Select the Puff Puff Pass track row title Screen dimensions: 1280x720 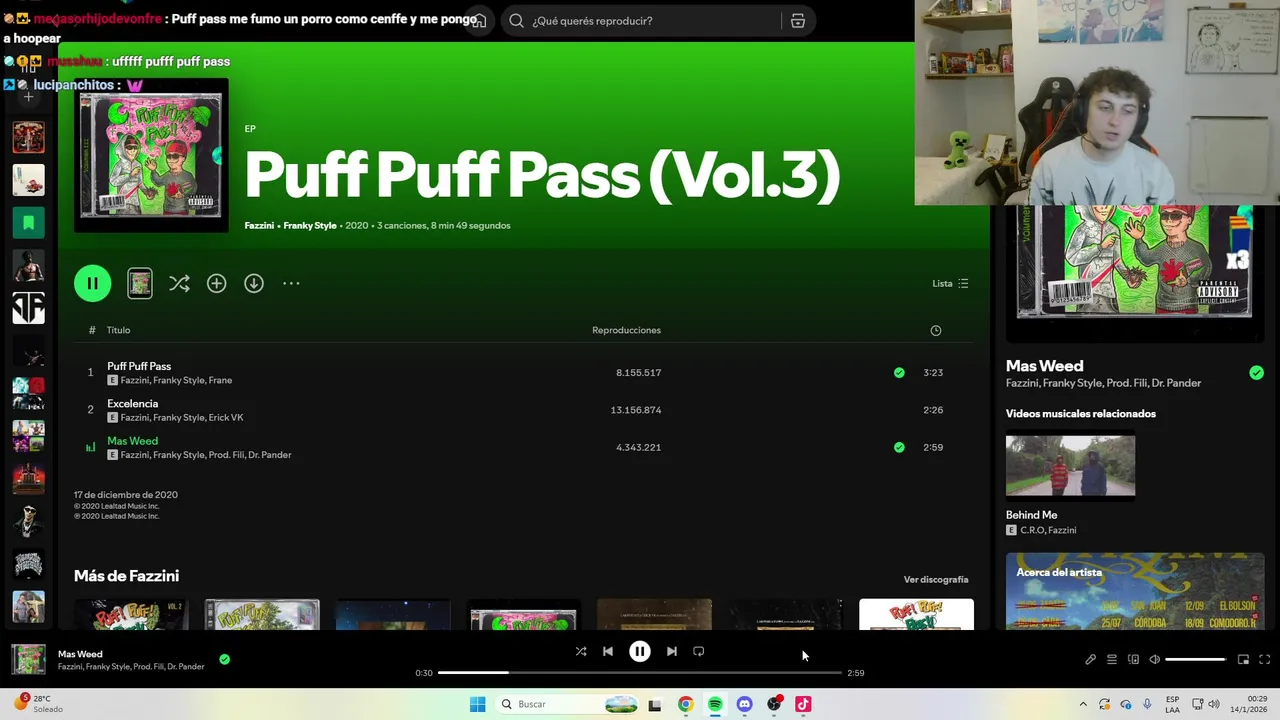[139, 366]
